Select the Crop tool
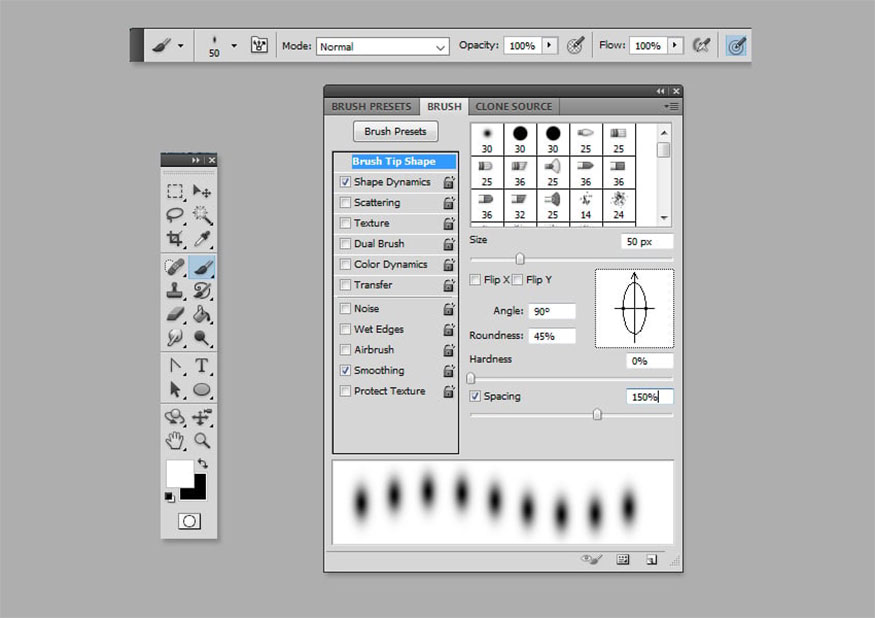Screen dimensions: 875x618 [x=175, y=239]
